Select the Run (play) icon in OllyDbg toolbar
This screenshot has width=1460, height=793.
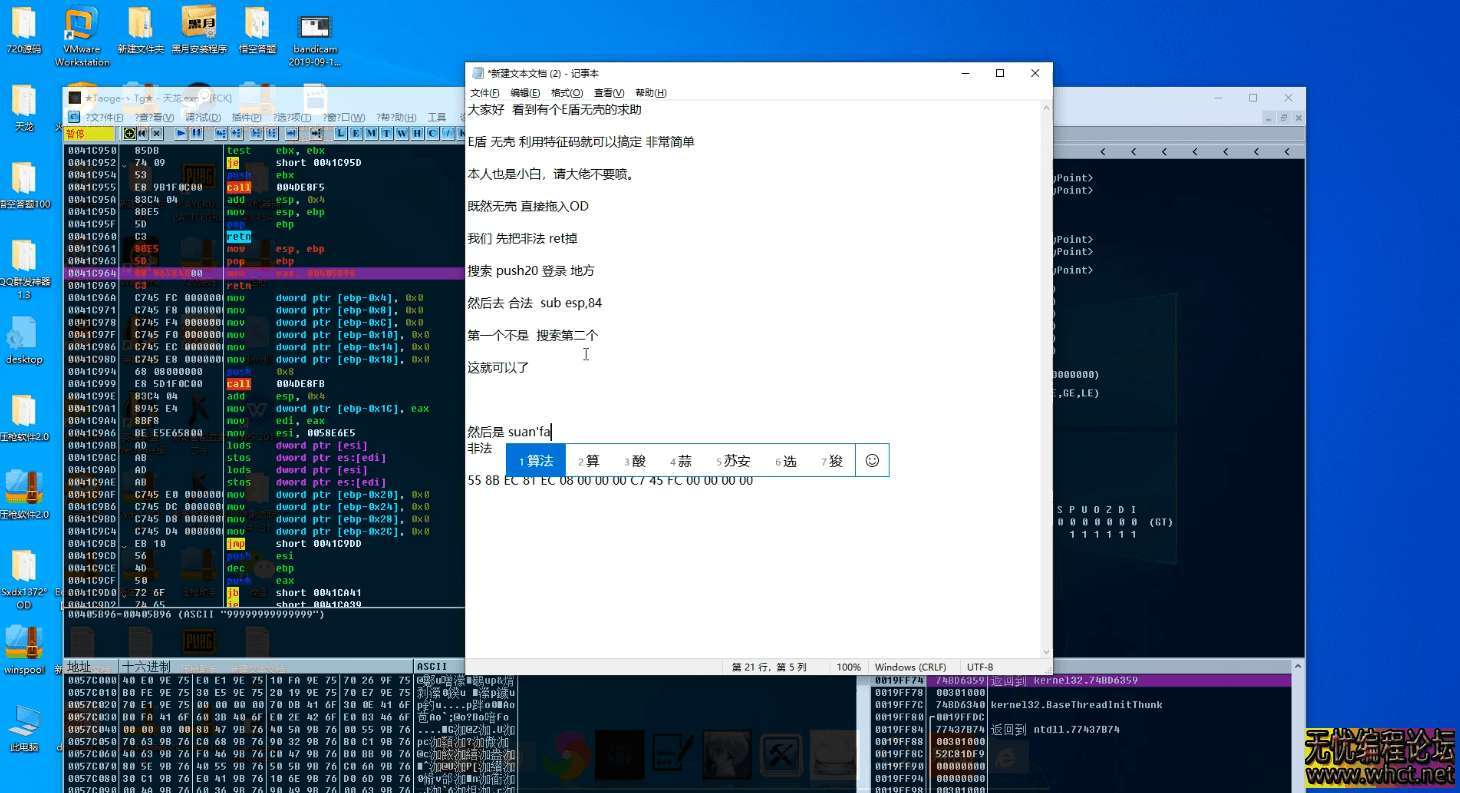[181, 132]
